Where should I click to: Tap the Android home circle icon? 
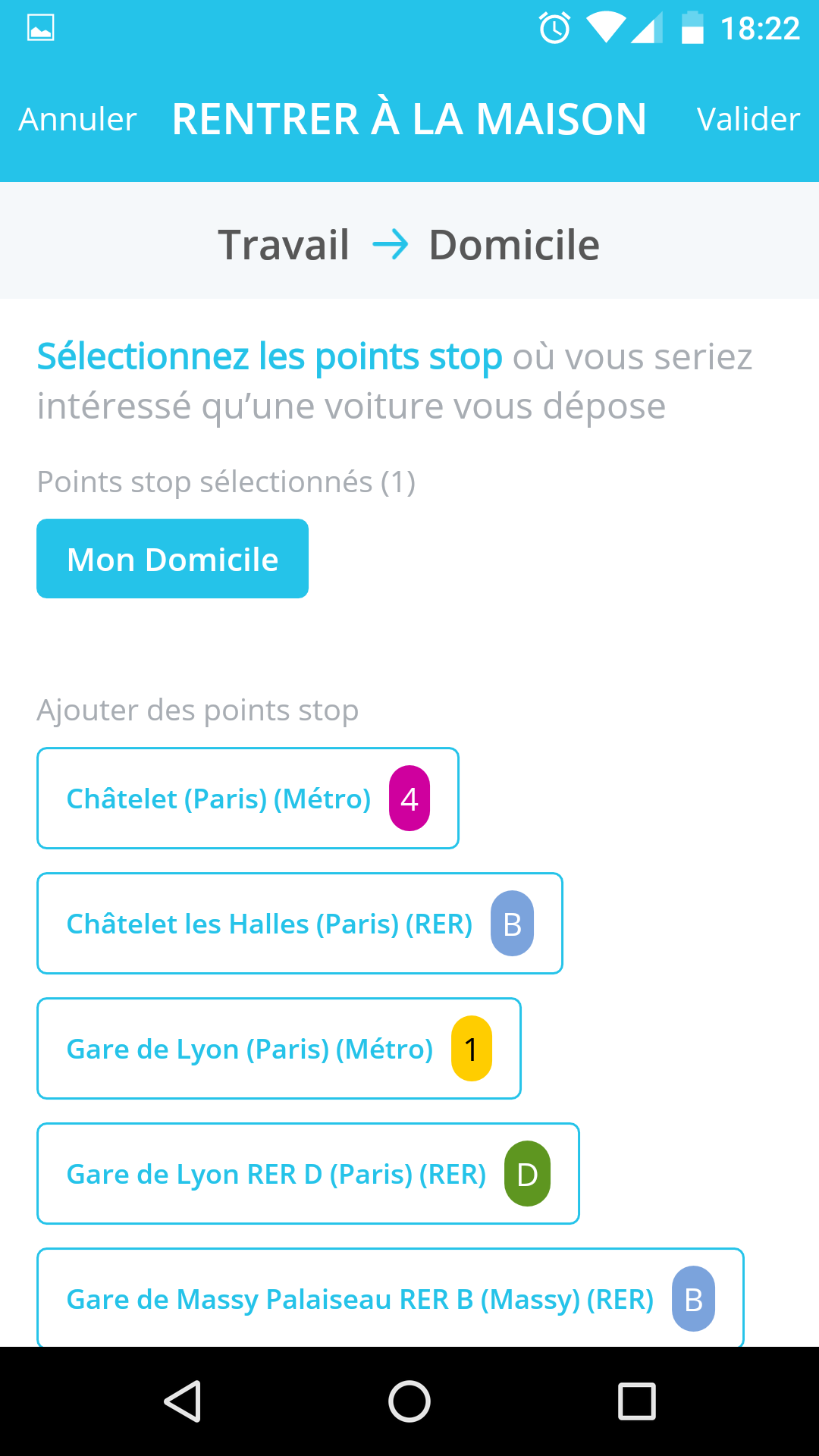pos(409,1401)
